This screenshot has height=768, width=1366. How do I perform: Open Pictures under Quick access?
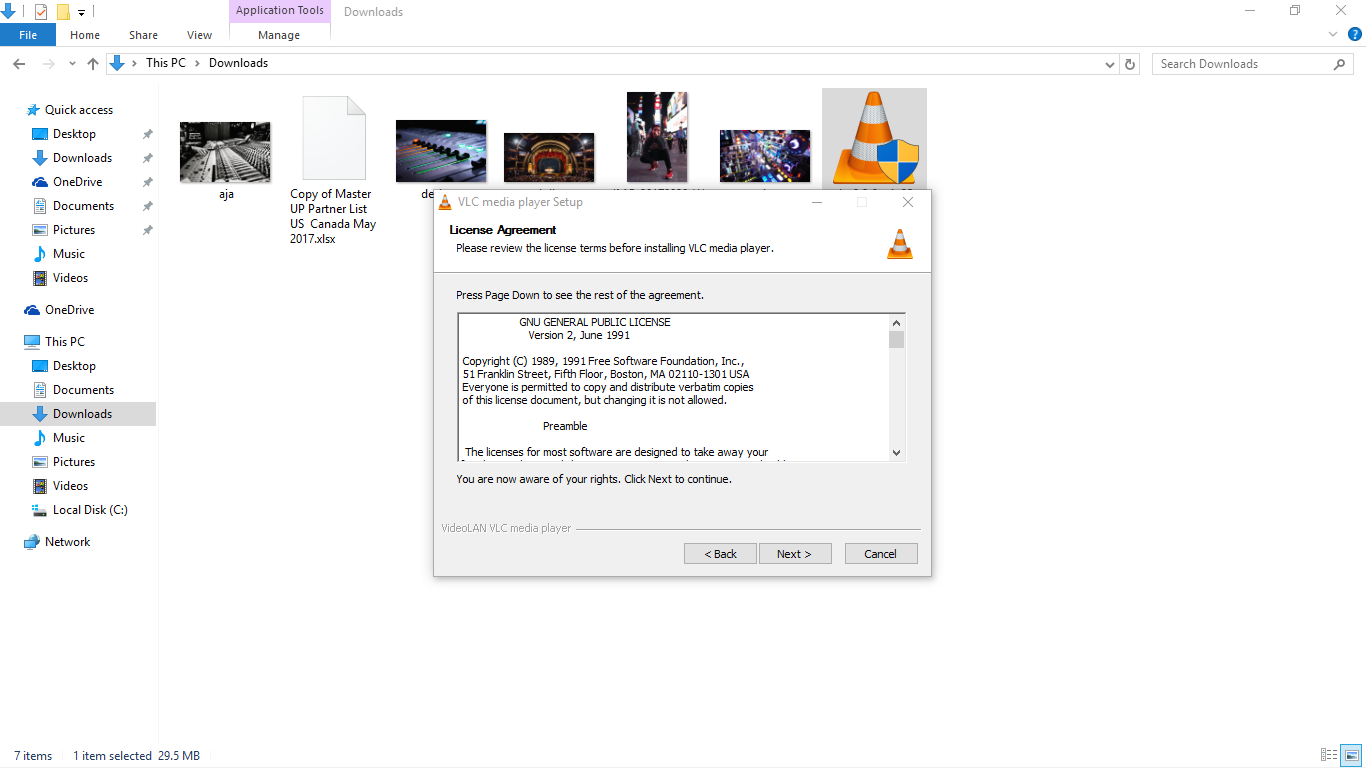(74, 230)
